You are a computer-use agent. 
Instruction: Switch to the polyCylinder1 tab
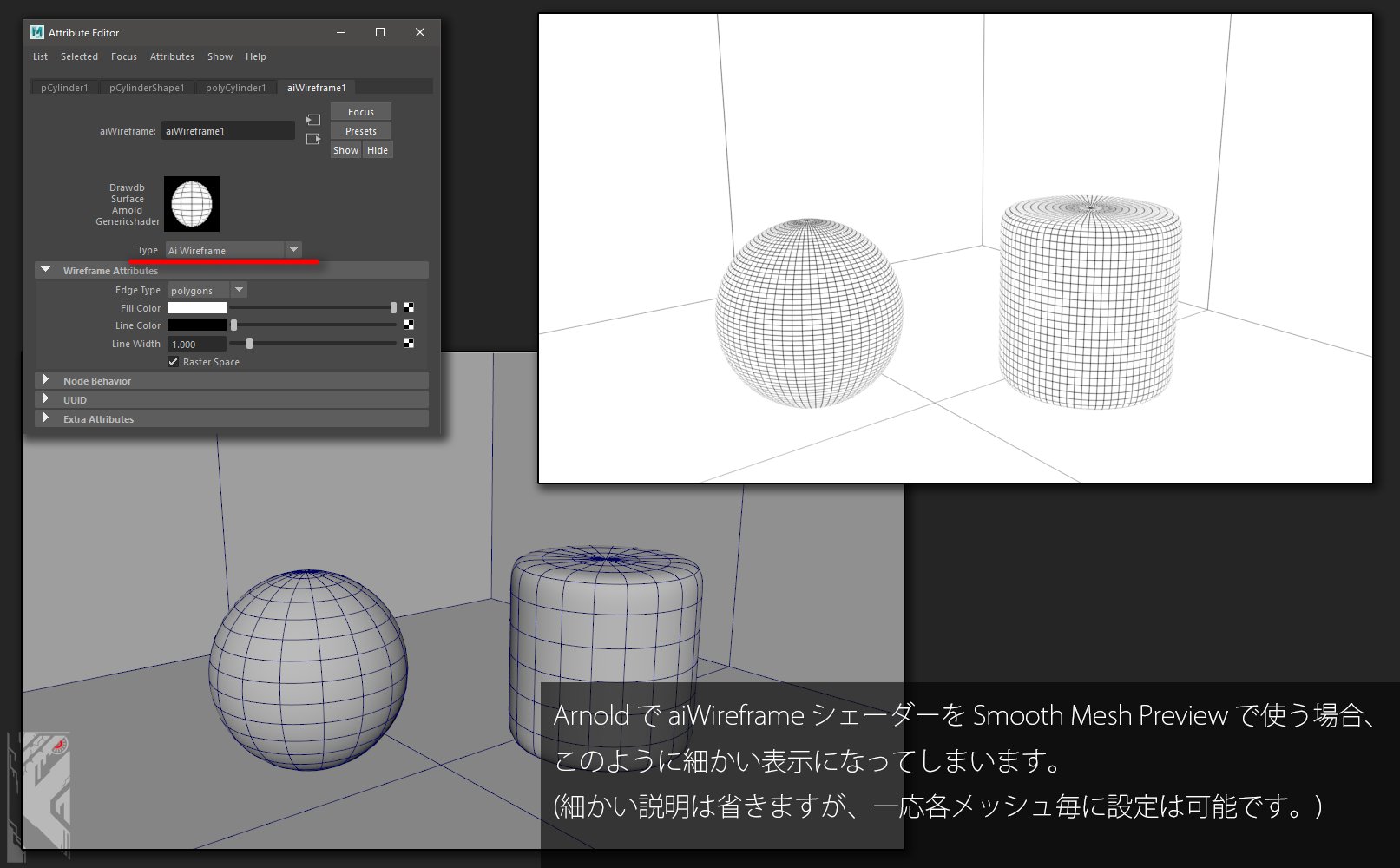236,87
